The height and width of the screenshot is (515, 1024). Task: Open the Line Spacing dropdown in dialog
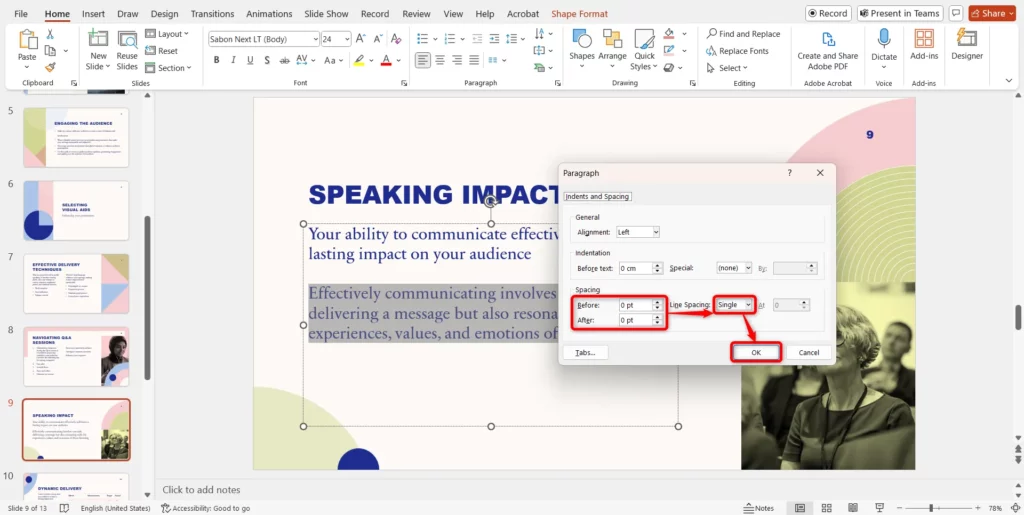tap(733, 304)
